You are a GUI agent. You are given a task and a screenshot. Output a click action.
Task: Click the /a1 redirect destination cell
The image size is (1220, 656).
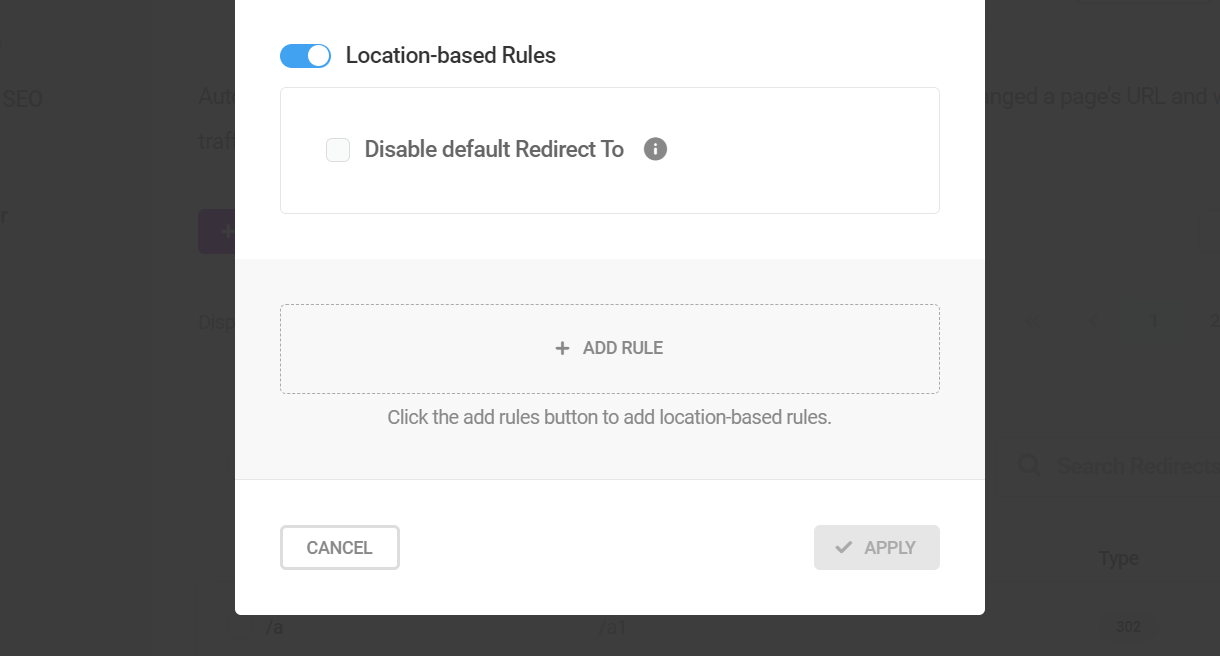click(x=612, y=627)
